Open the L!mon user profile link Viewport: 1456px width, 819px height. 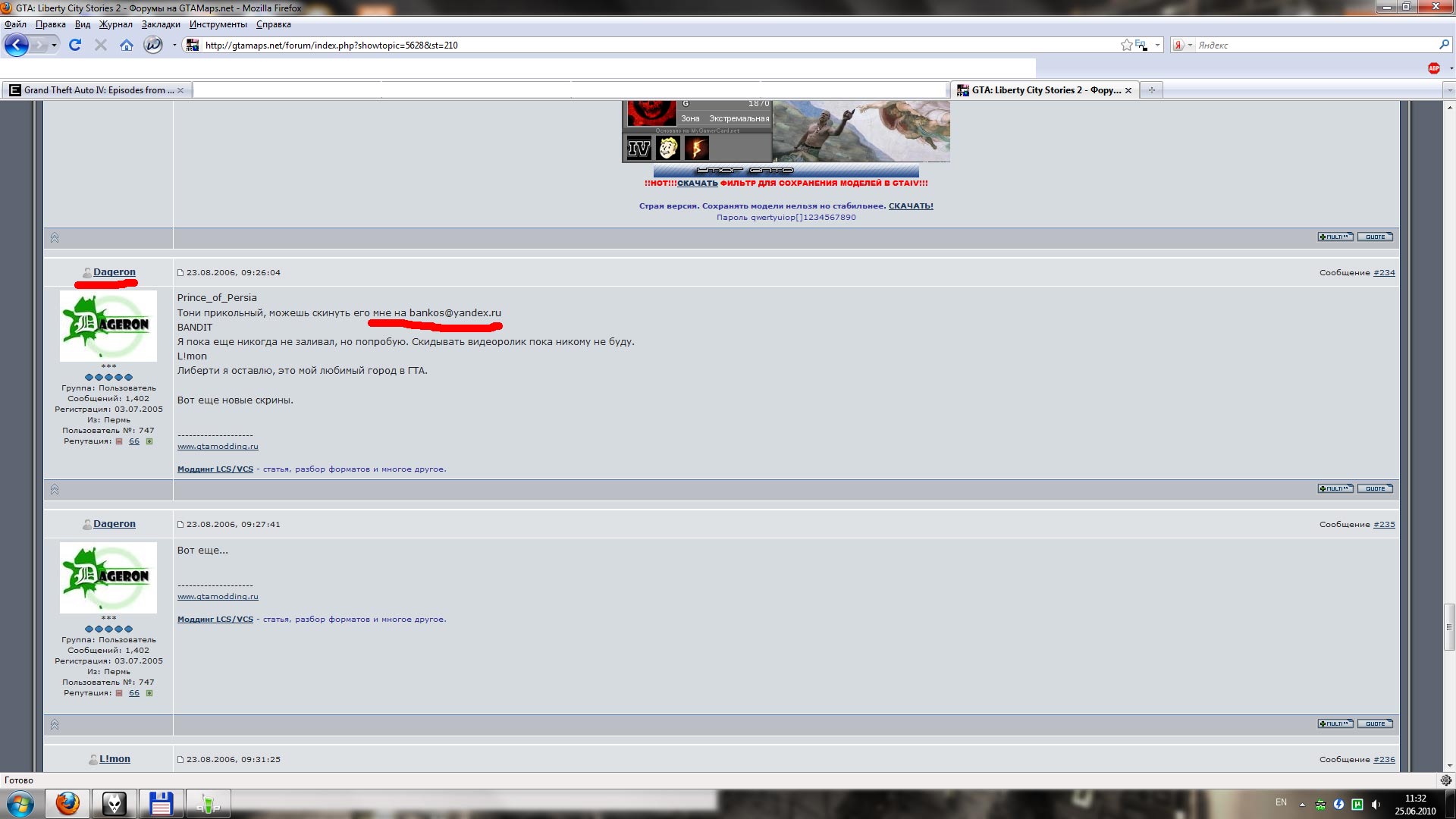click(x=115, y=758)
